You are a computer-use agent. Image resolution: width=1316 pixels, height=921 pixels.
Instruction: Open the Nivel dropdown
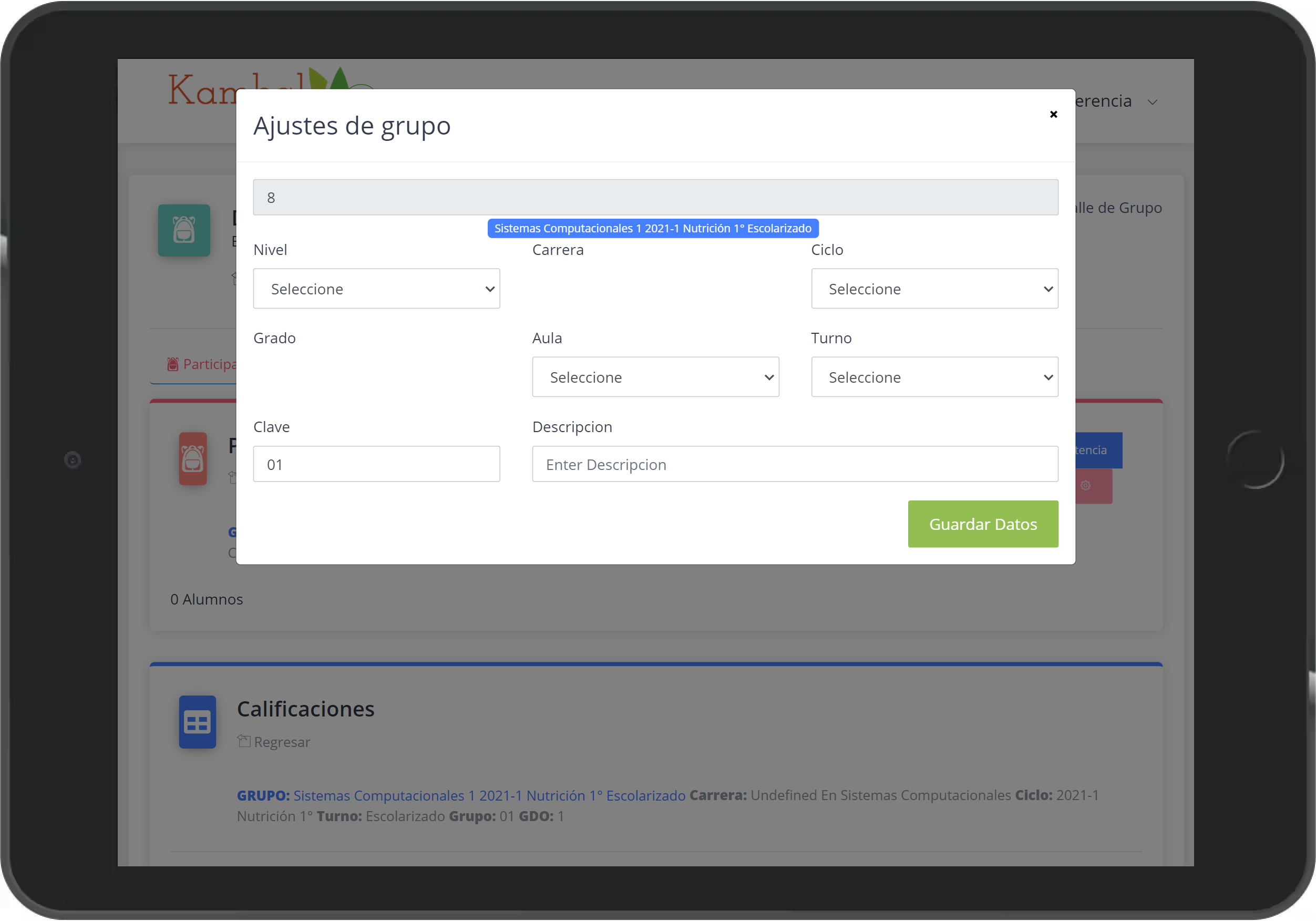(x=377, y=289)
